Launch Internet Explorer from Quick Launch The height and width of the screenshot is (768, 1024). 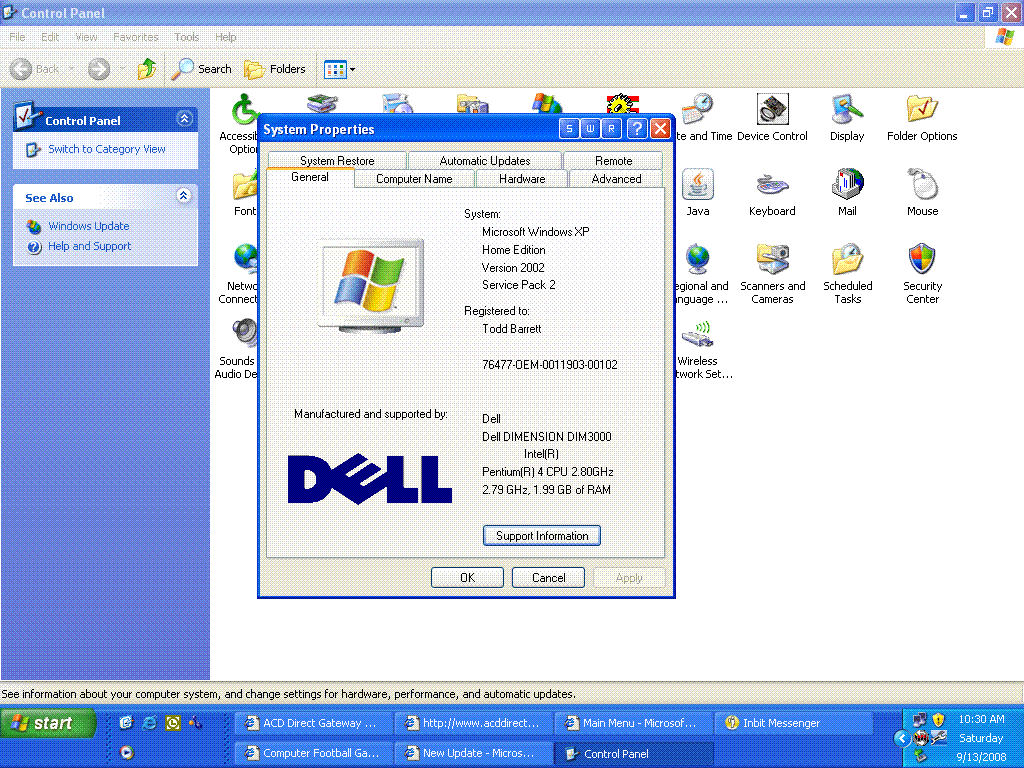click(150, 722)
